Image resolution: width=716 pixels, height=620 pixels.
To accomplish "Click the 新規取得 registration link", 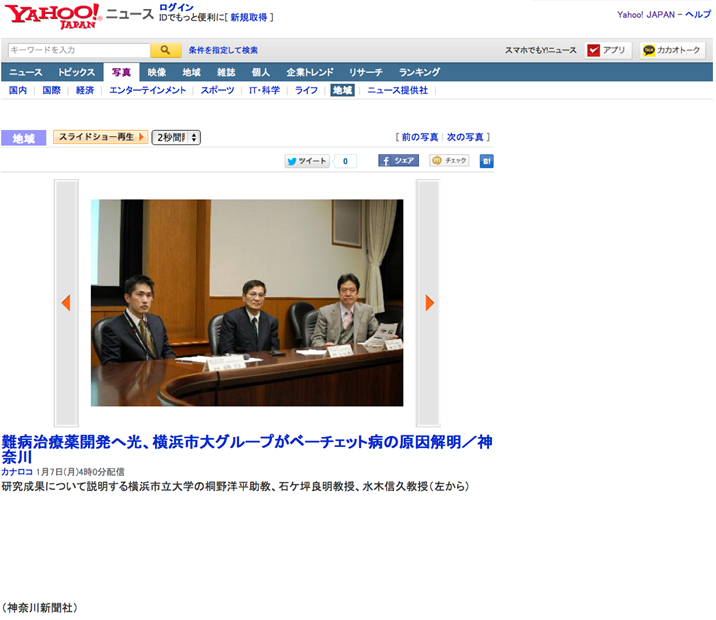I will tap(248, 18).
